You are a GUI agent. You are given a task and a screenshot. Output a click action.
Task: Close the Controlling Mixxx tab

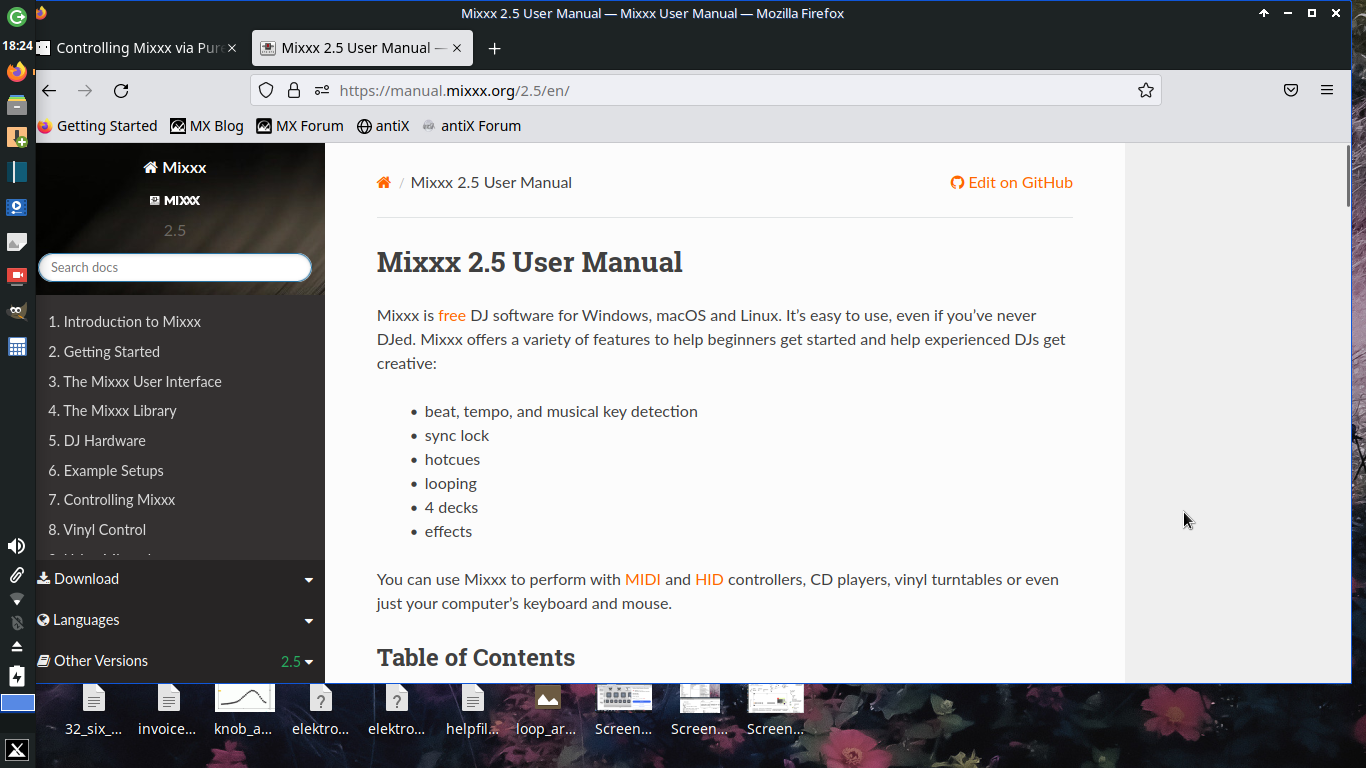232,48
